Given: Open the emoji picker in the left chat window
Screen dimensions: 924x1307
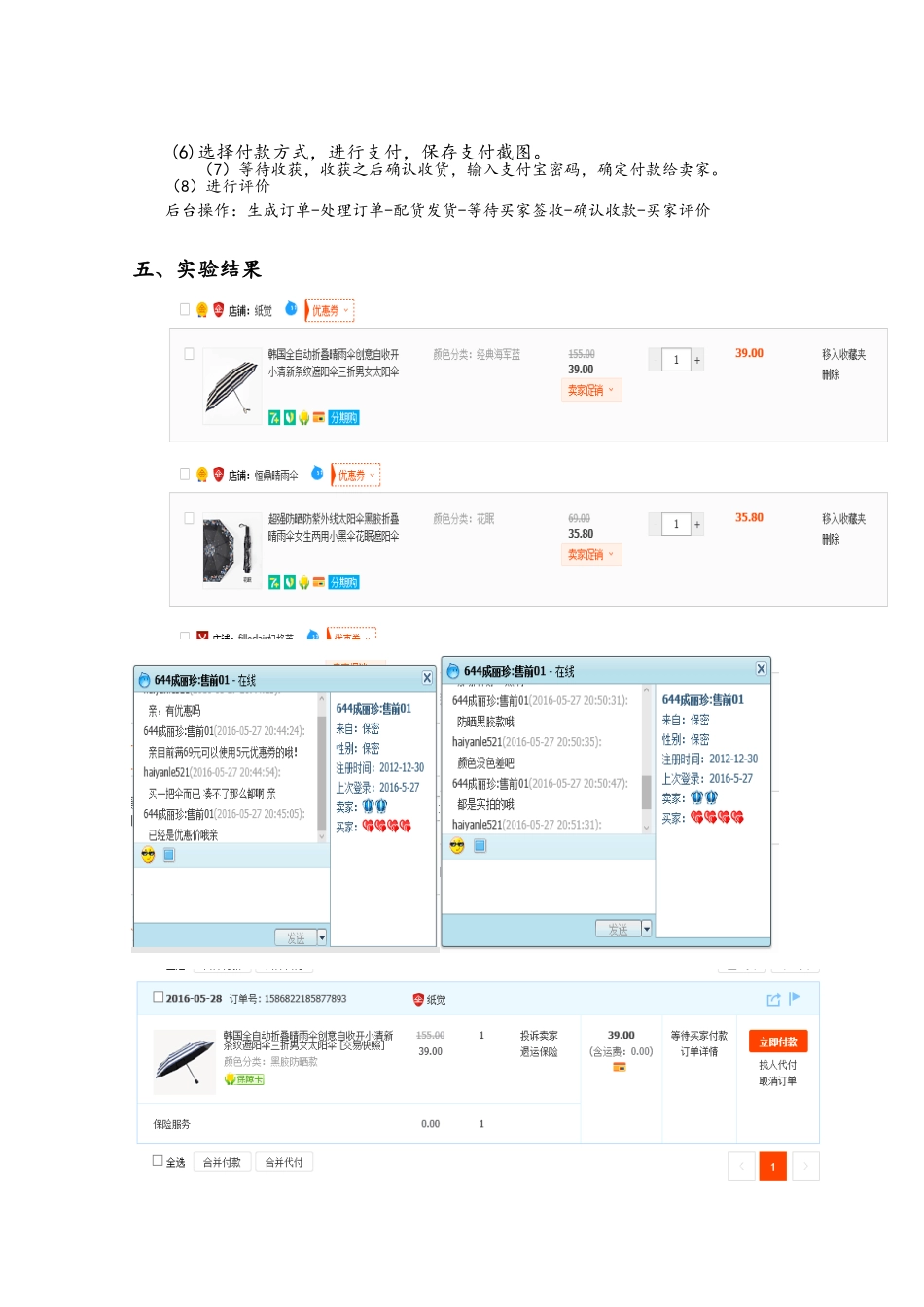Looking at the screenshot, I should 148,855.
